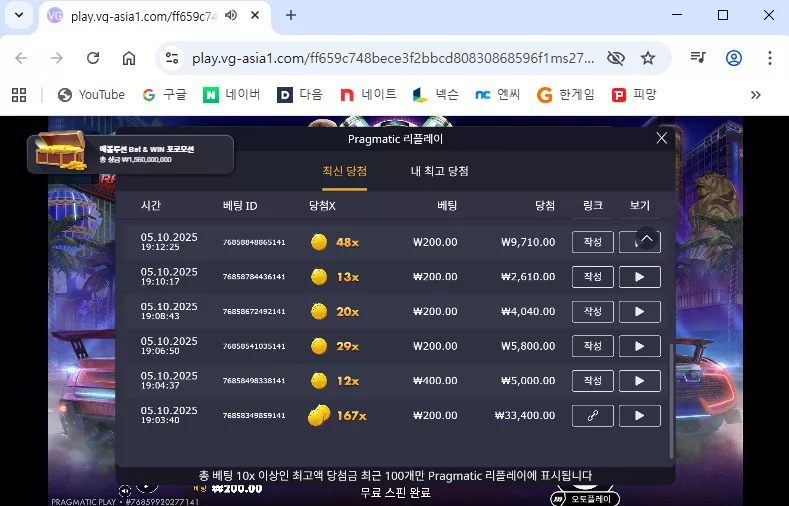The width and height of the screenshot is (789, 506).
Task: View site information icon in address bar
Action: click(172, 58)
